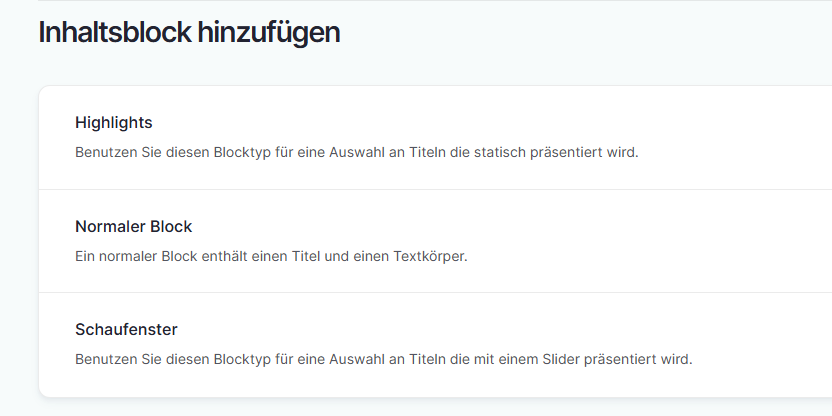Pick the block with title and text body
The image size is (832, 416).
(x=400, y=241)
